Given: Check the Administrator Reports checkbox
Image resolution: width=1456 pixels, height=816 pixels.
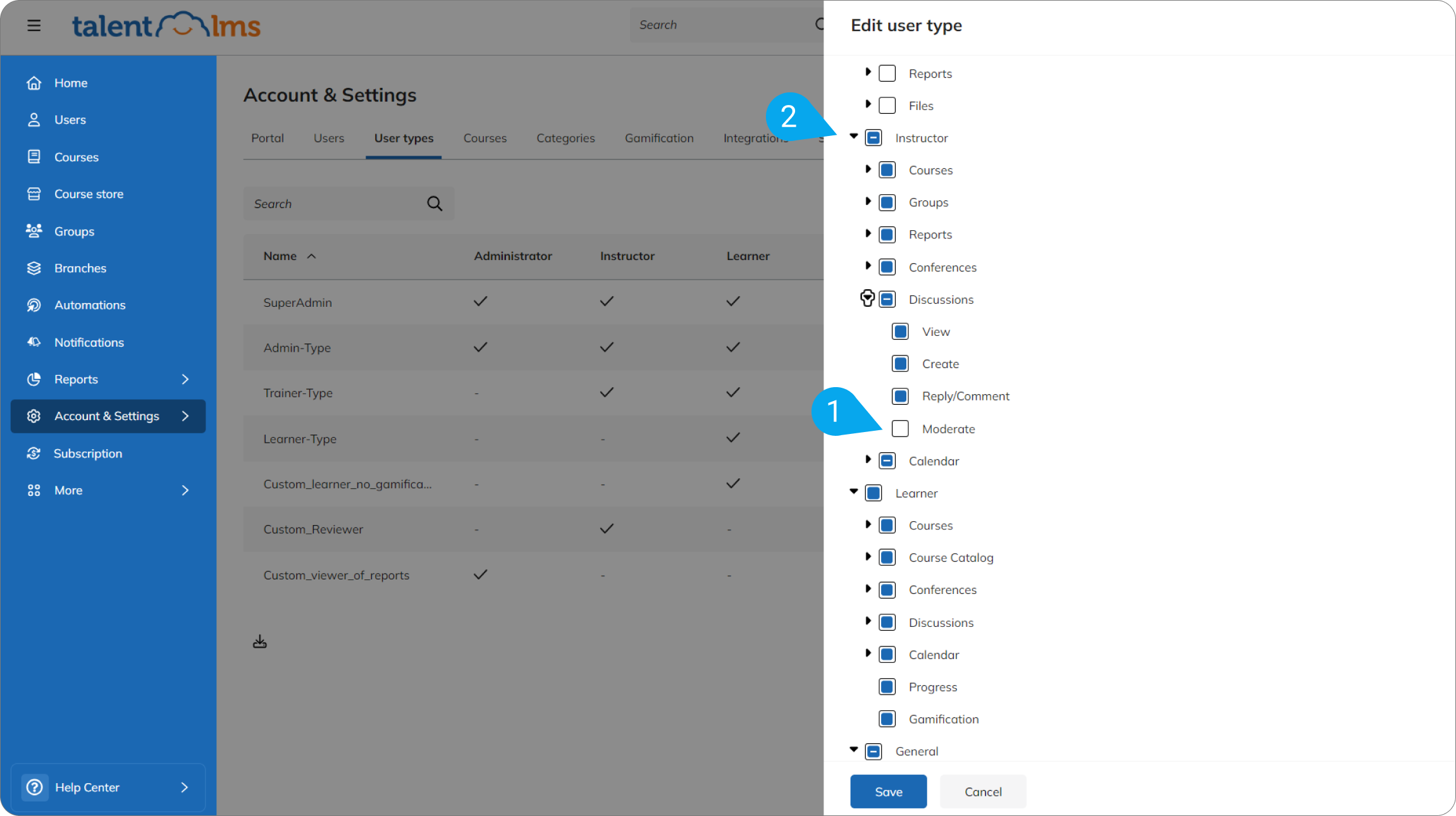Looking at the screenshot, I should coord(887,73).
